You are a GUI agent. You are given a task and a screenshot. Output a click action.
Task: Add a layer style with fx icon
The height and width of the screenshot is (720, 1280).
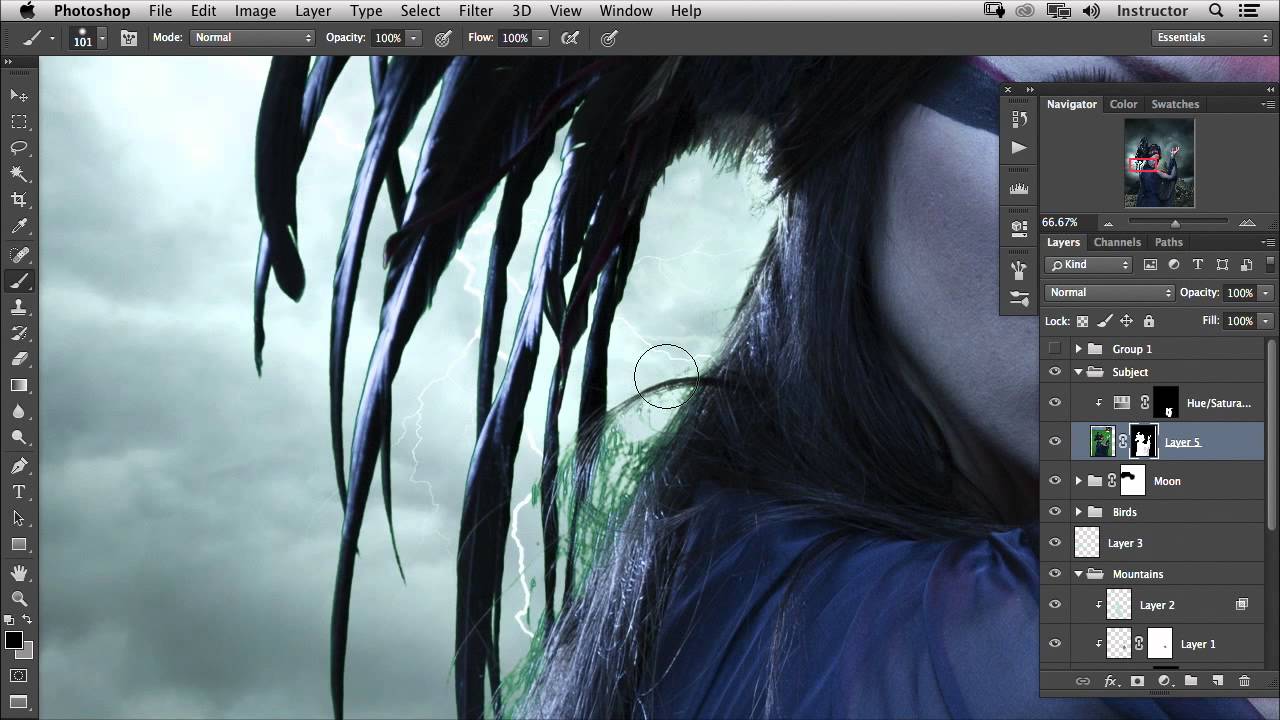pos(1110,681)
